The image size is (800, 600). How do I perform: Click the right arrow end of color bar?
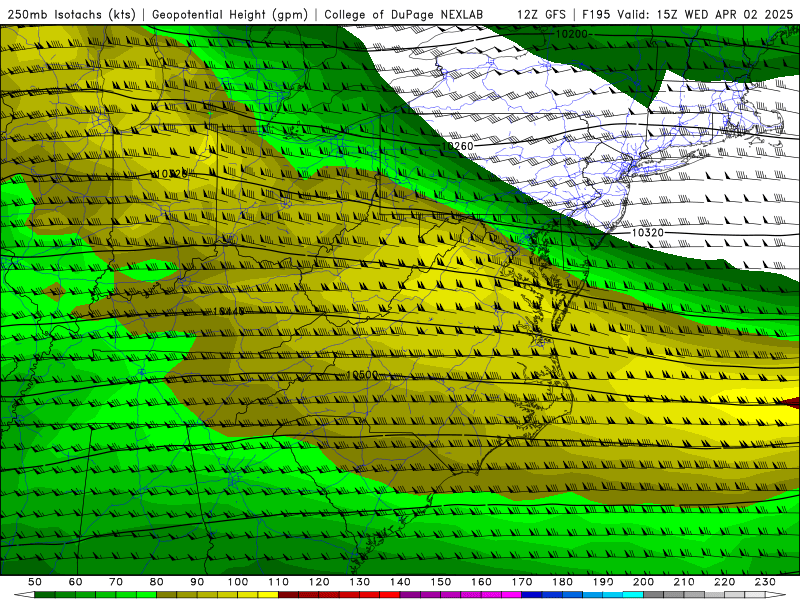point(776,595)
